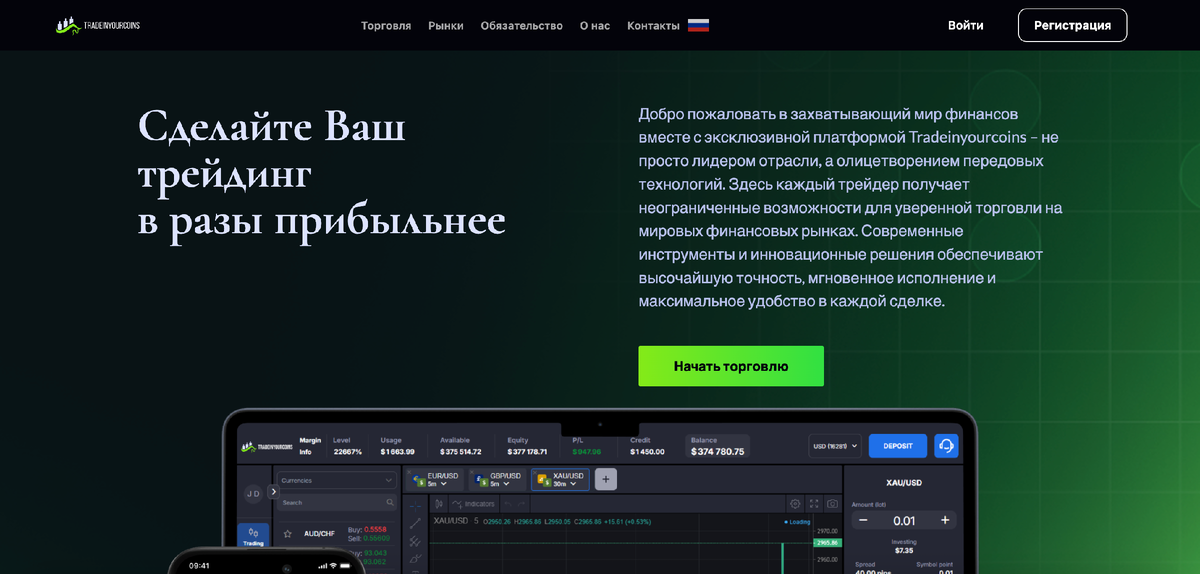
Task: Click the Регистрация button
Action: point(1072,25)
